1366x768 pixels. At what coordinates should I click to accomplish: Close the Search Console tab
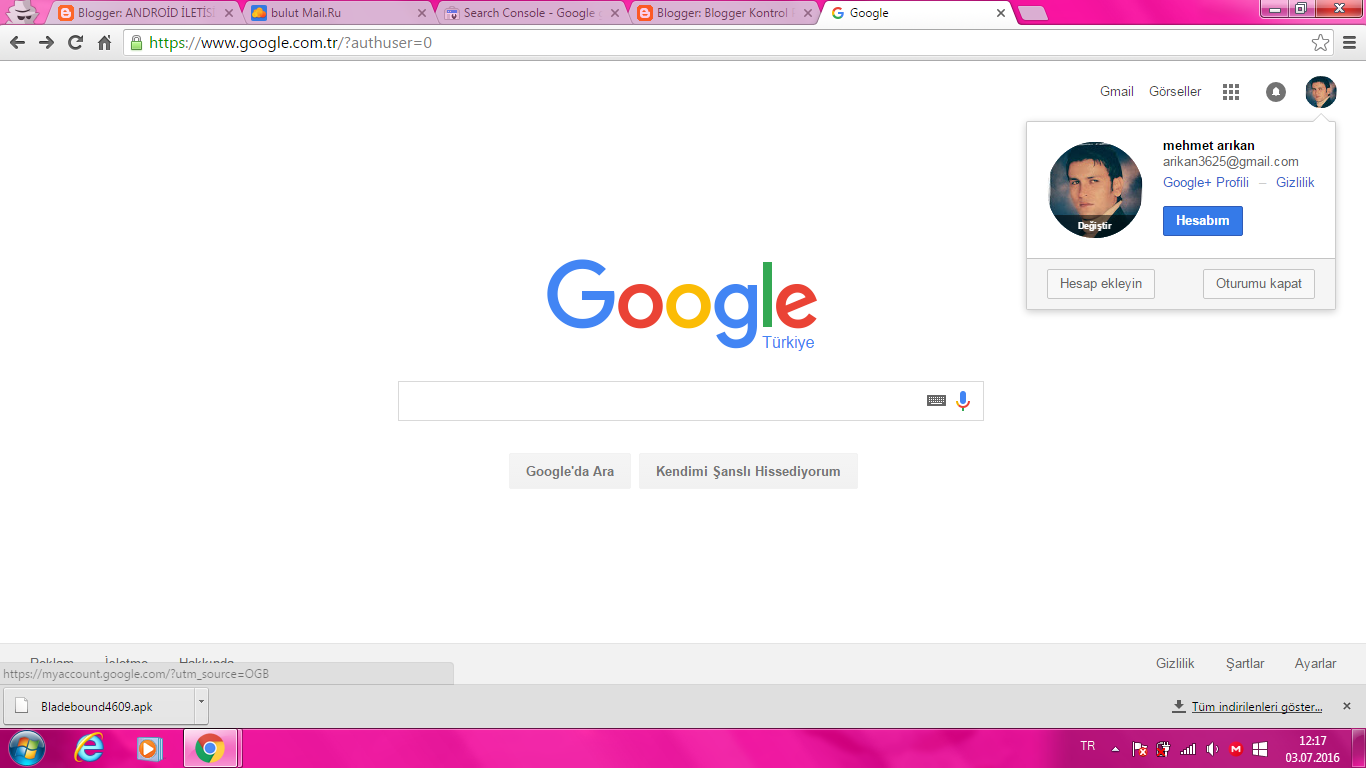click(x=614, y=14)
